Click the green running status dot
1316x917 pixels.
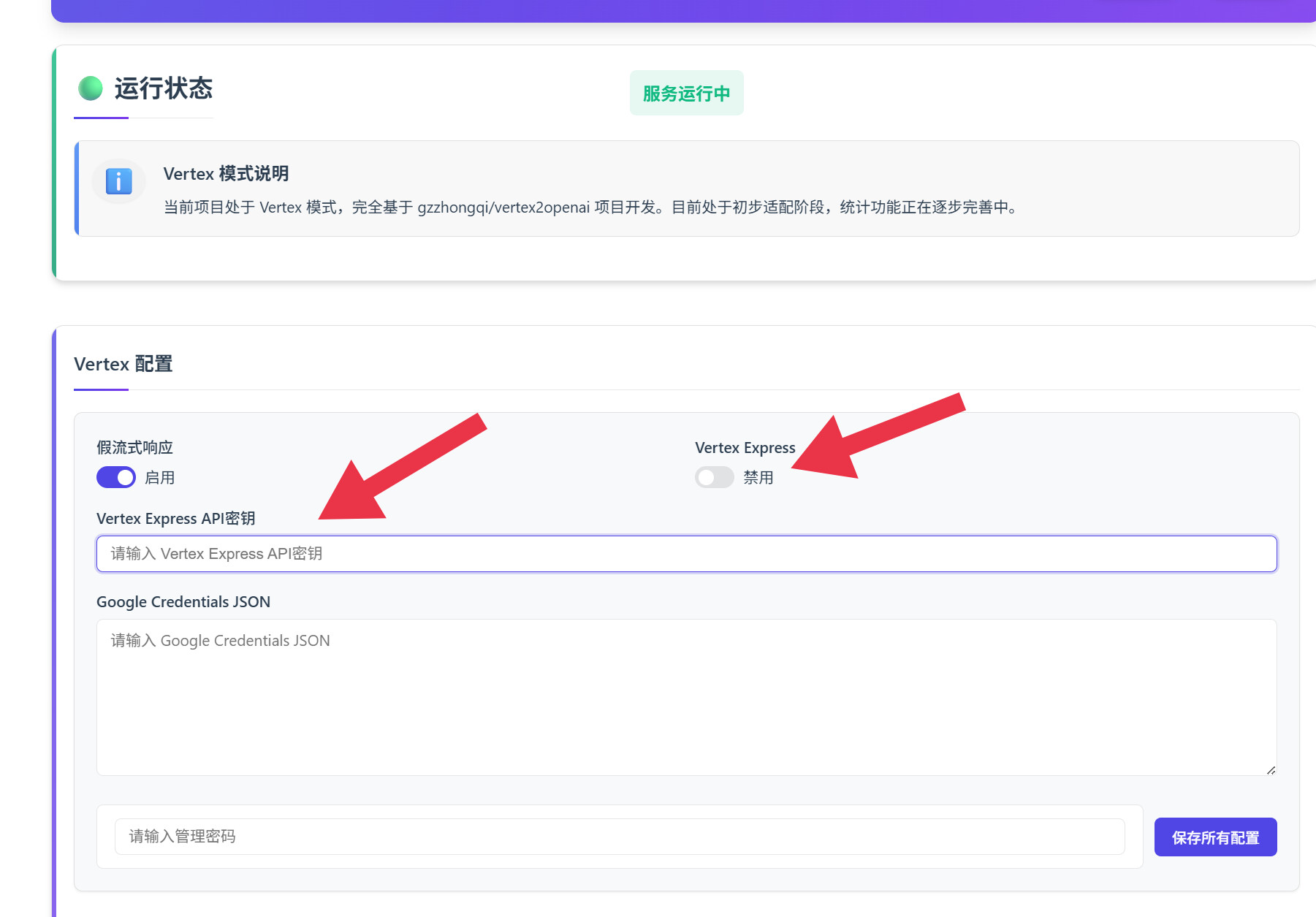click(91, 88)
